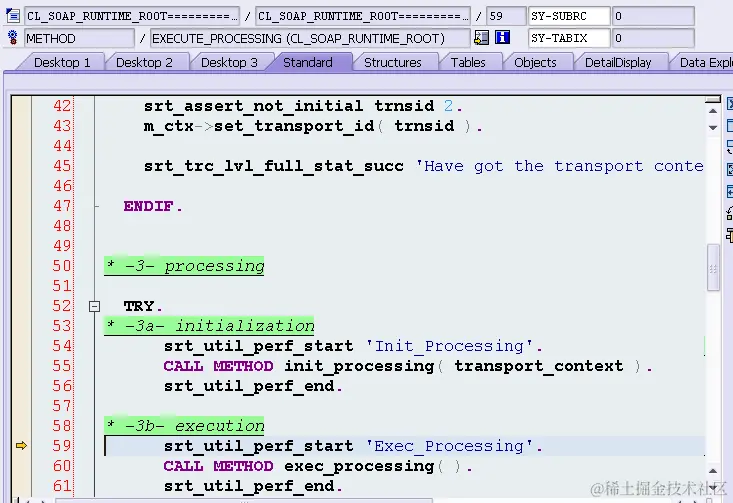Screen dimensions: 733x503
Task: Click the METHOD event type field
Action: pyautogui.click(x=79, y=38)
